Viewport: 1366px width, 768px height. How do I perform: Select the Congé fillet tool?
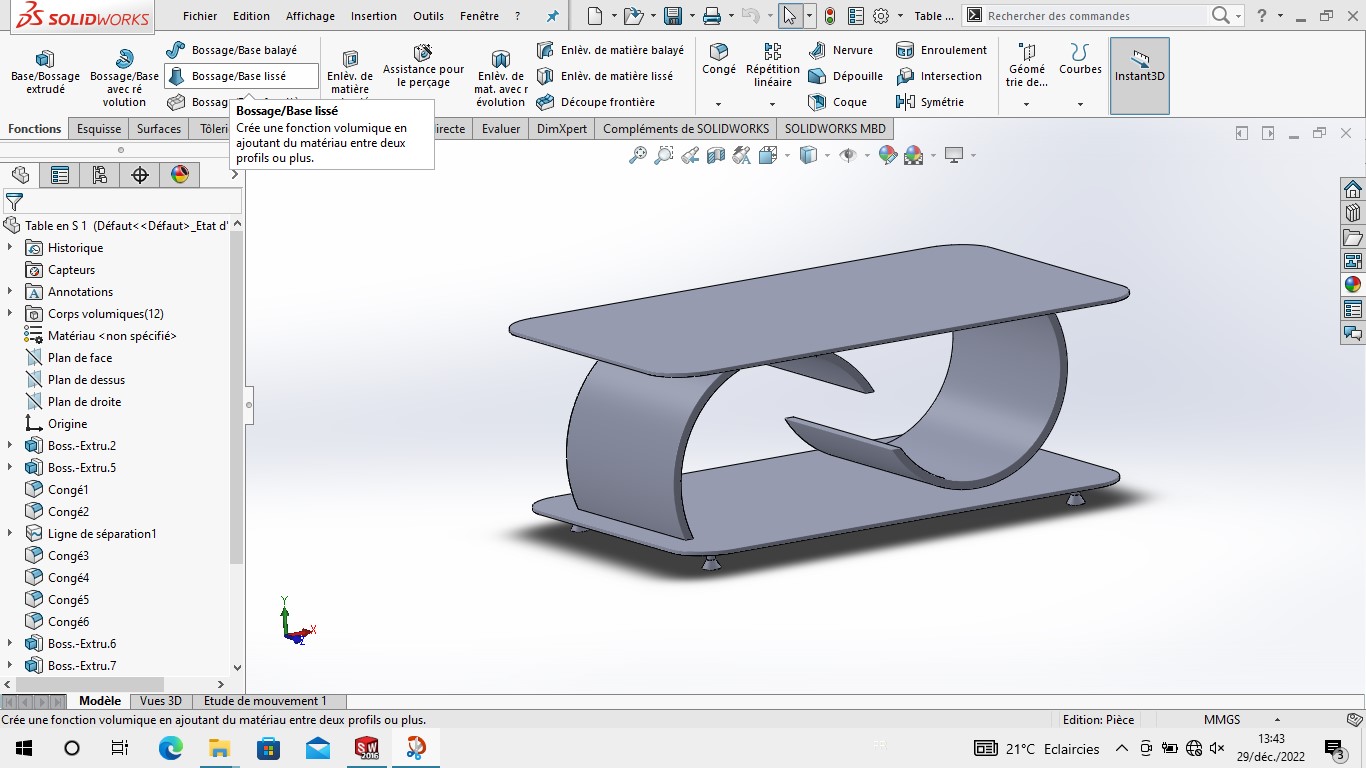click(x=718, y=59)
